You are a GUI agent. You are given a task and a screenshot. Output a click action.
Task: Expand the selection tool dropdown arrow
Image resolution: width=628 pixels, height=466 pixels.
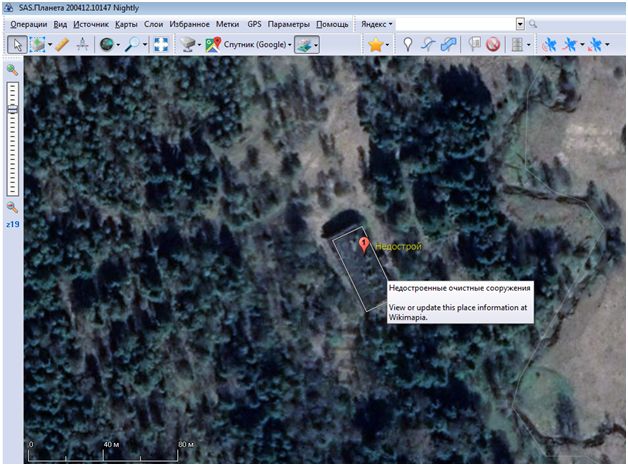[50, 44]
